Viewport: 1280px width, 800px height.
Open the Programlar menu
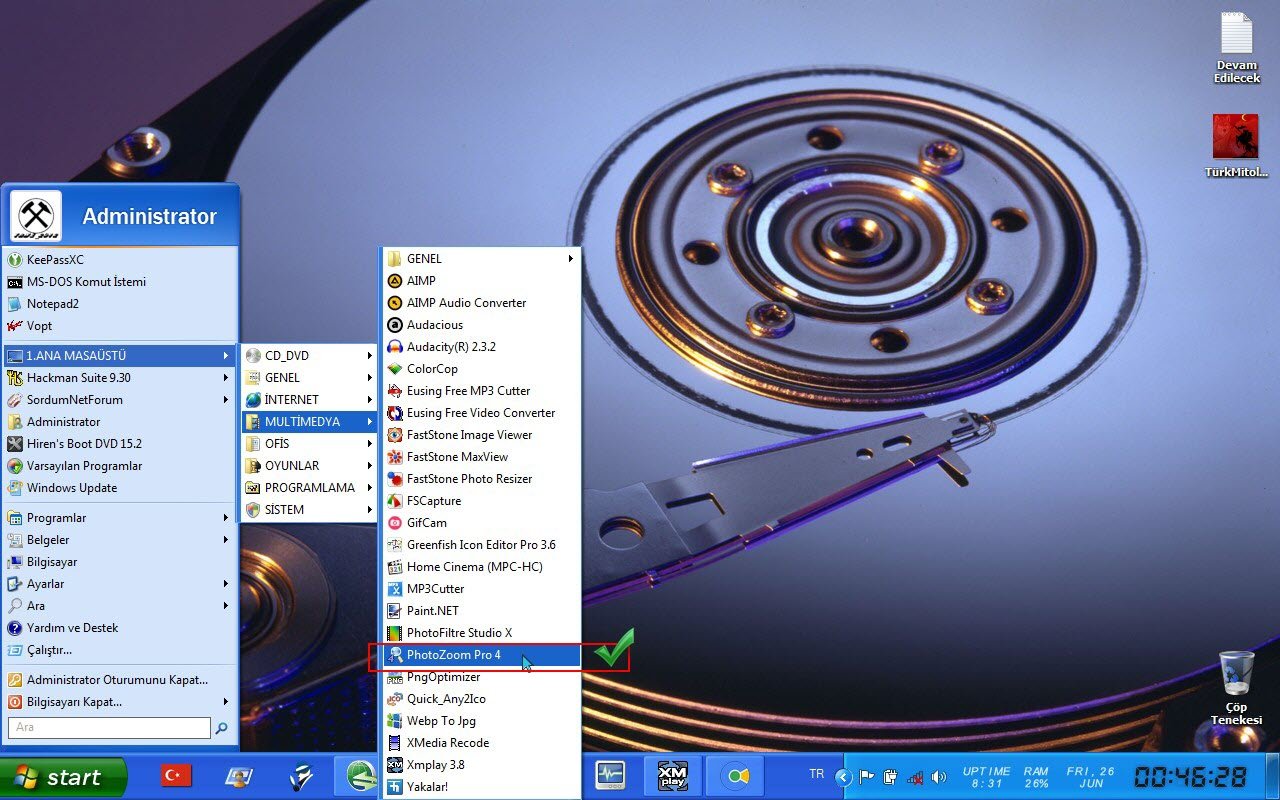[x=120, y=518]
